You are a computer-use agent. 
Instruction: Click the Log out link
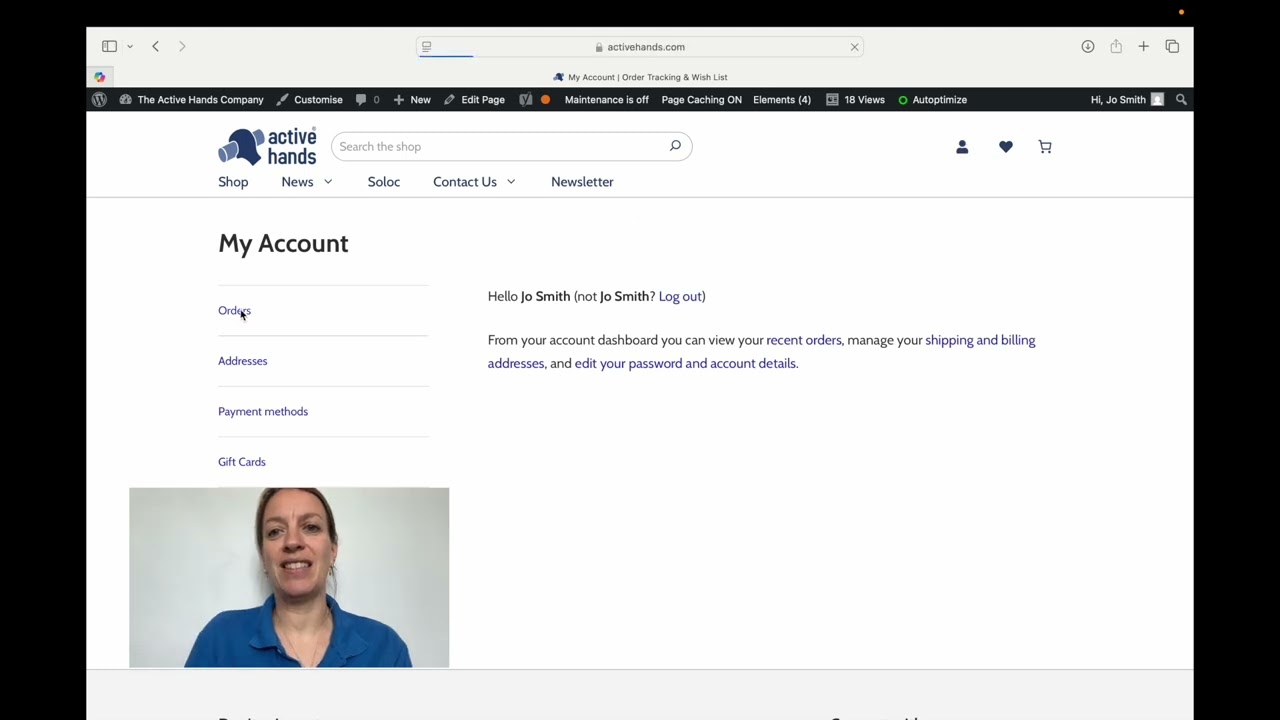(x=680, y=296)
